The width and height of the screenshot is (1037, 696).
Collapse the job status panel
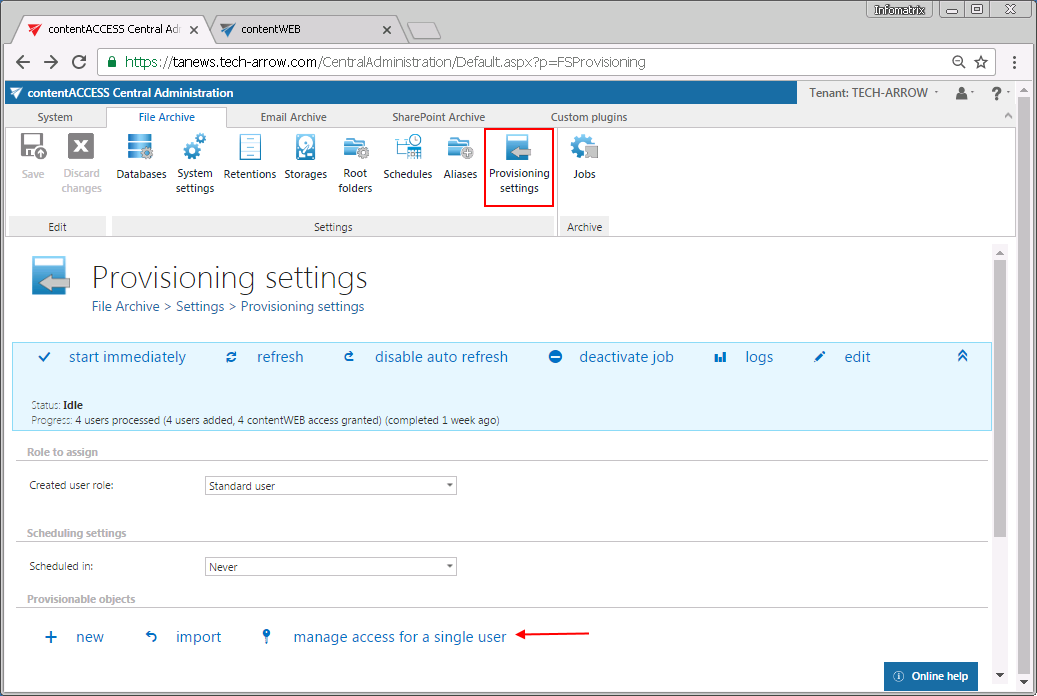tap(962, 356)
